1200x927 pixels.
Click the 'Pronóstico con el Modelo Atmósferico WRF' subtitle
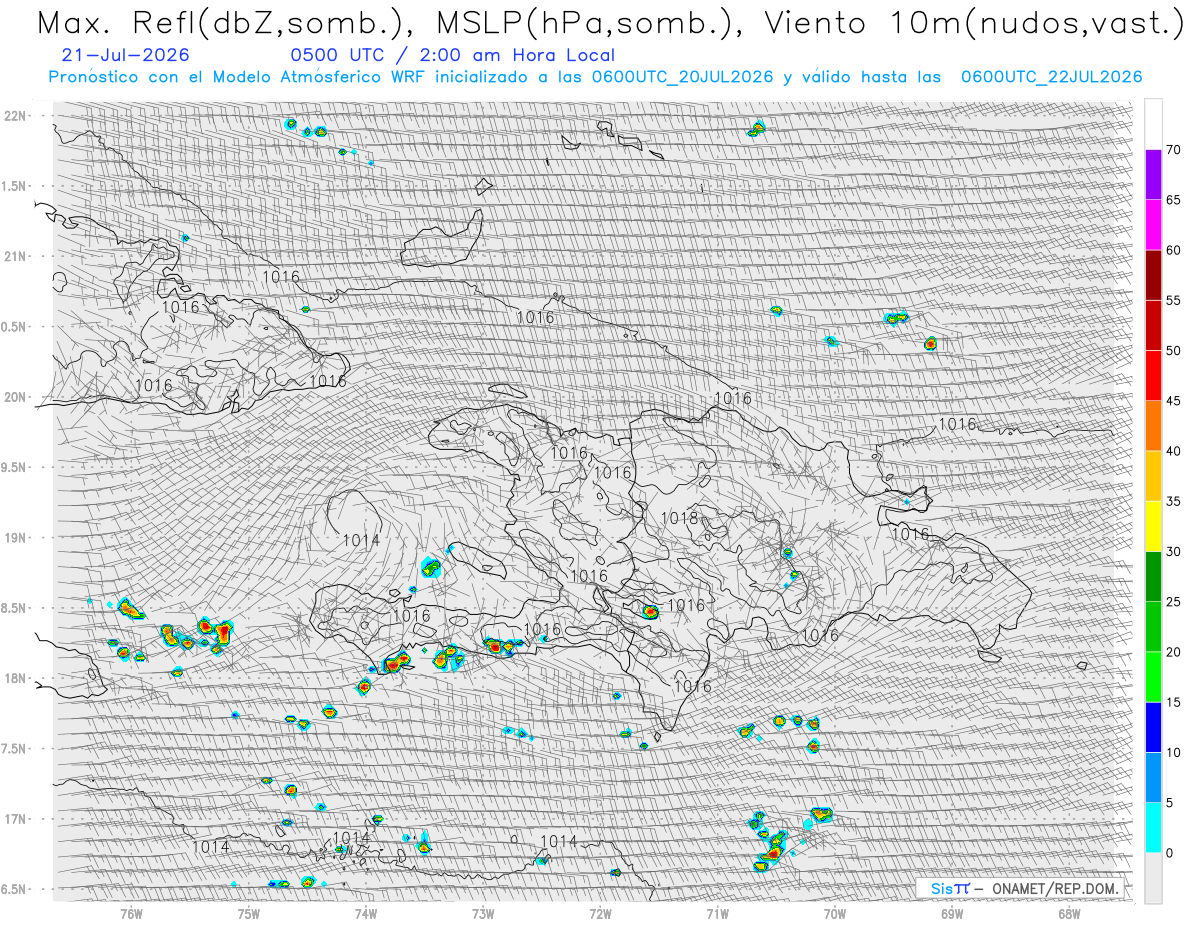click(238, 77)
